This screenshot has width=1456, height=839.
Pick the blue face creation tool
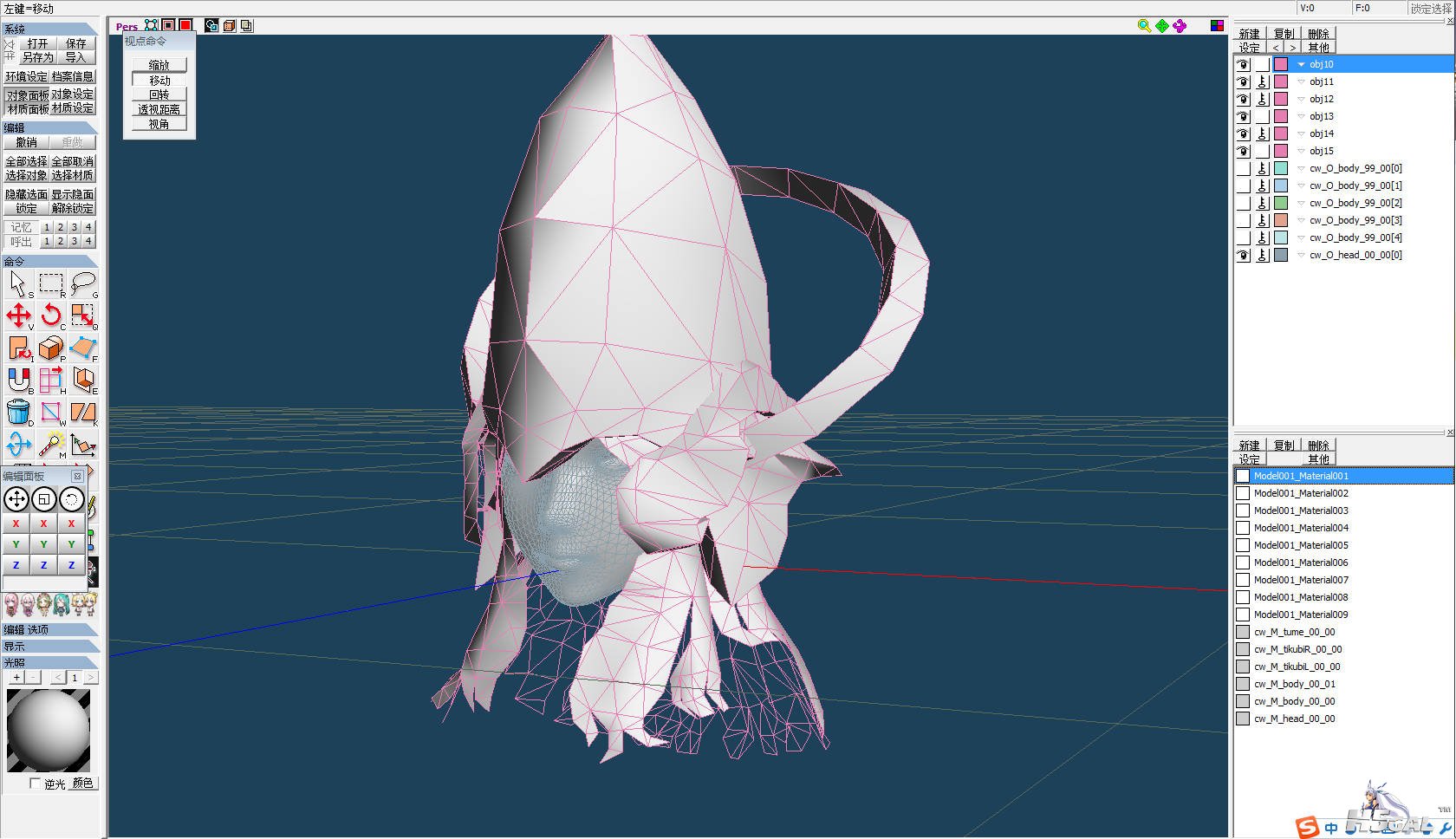pos(83,348)
